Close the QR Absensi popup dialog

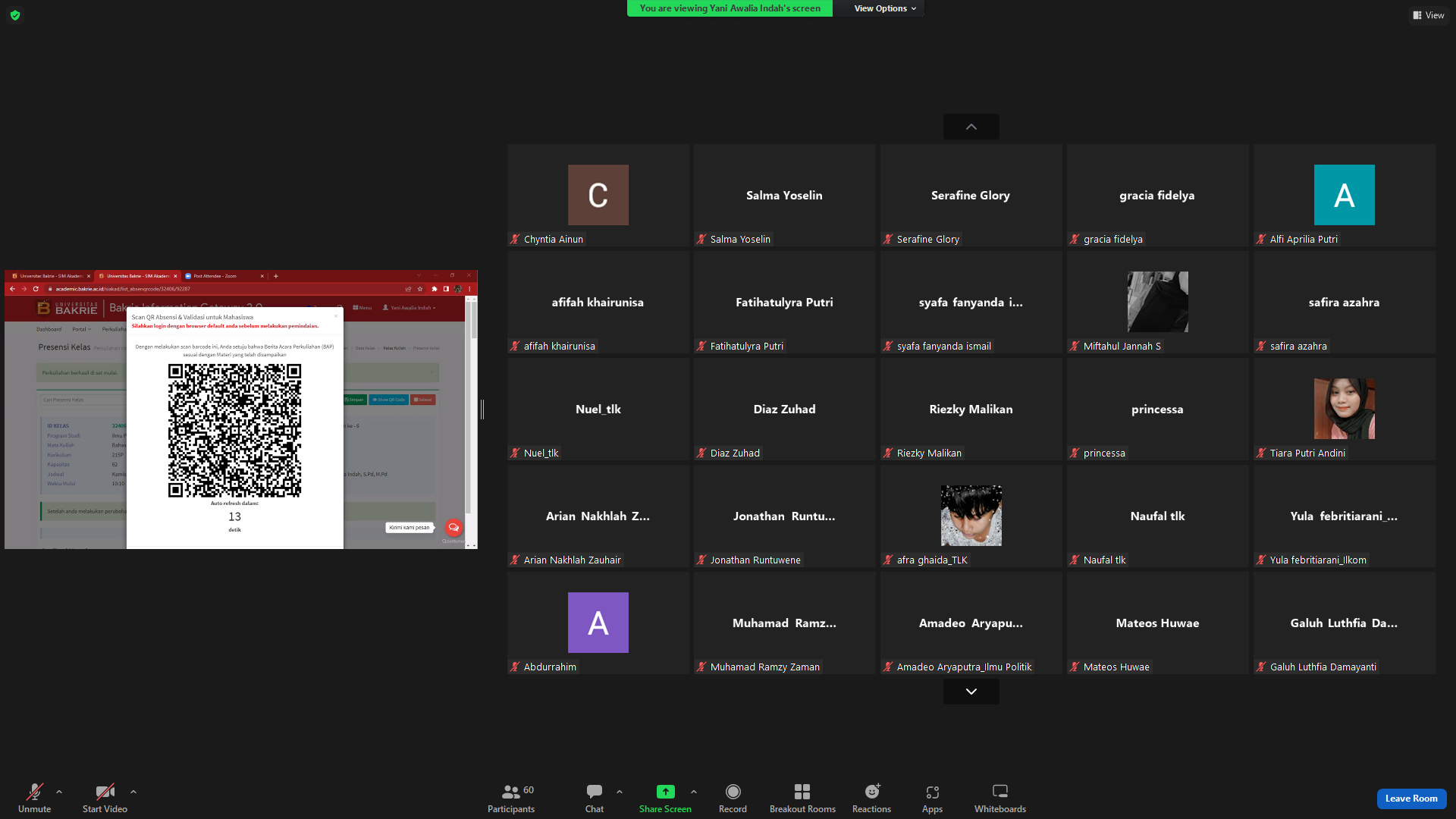tap(336, 316)
